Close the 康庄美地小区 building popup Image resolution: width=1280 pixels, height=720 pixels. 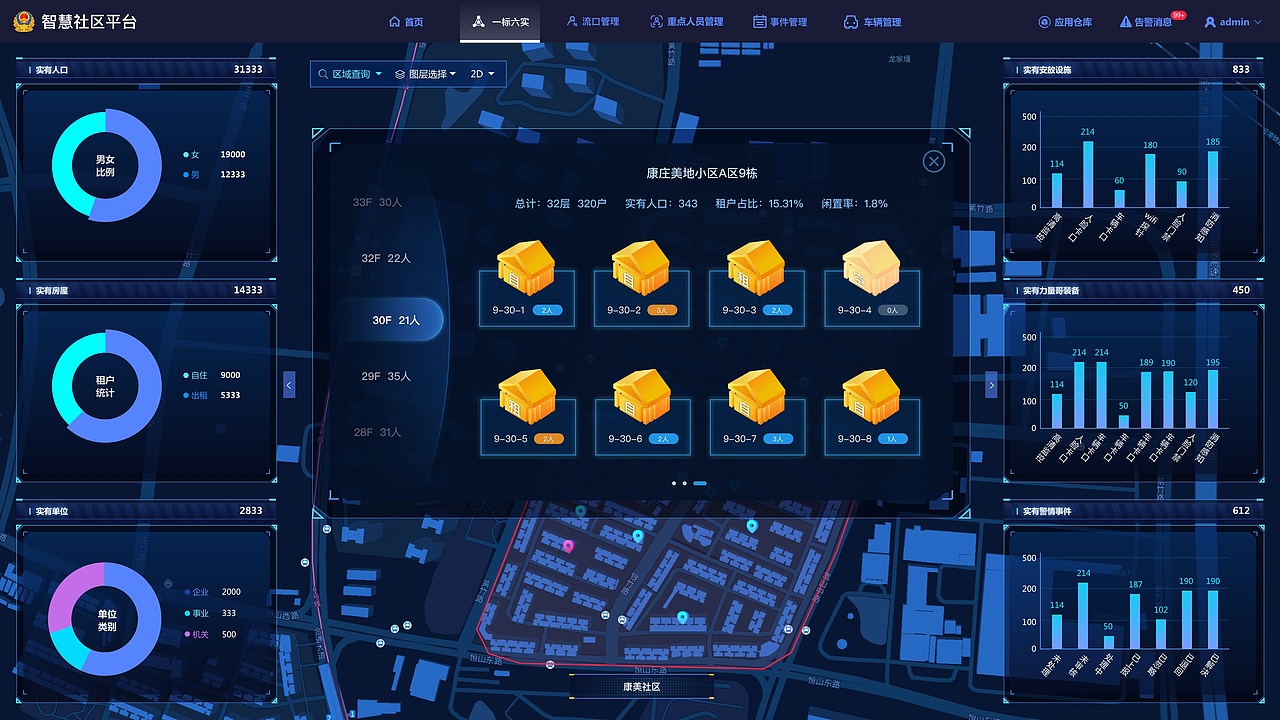[933, 161]
